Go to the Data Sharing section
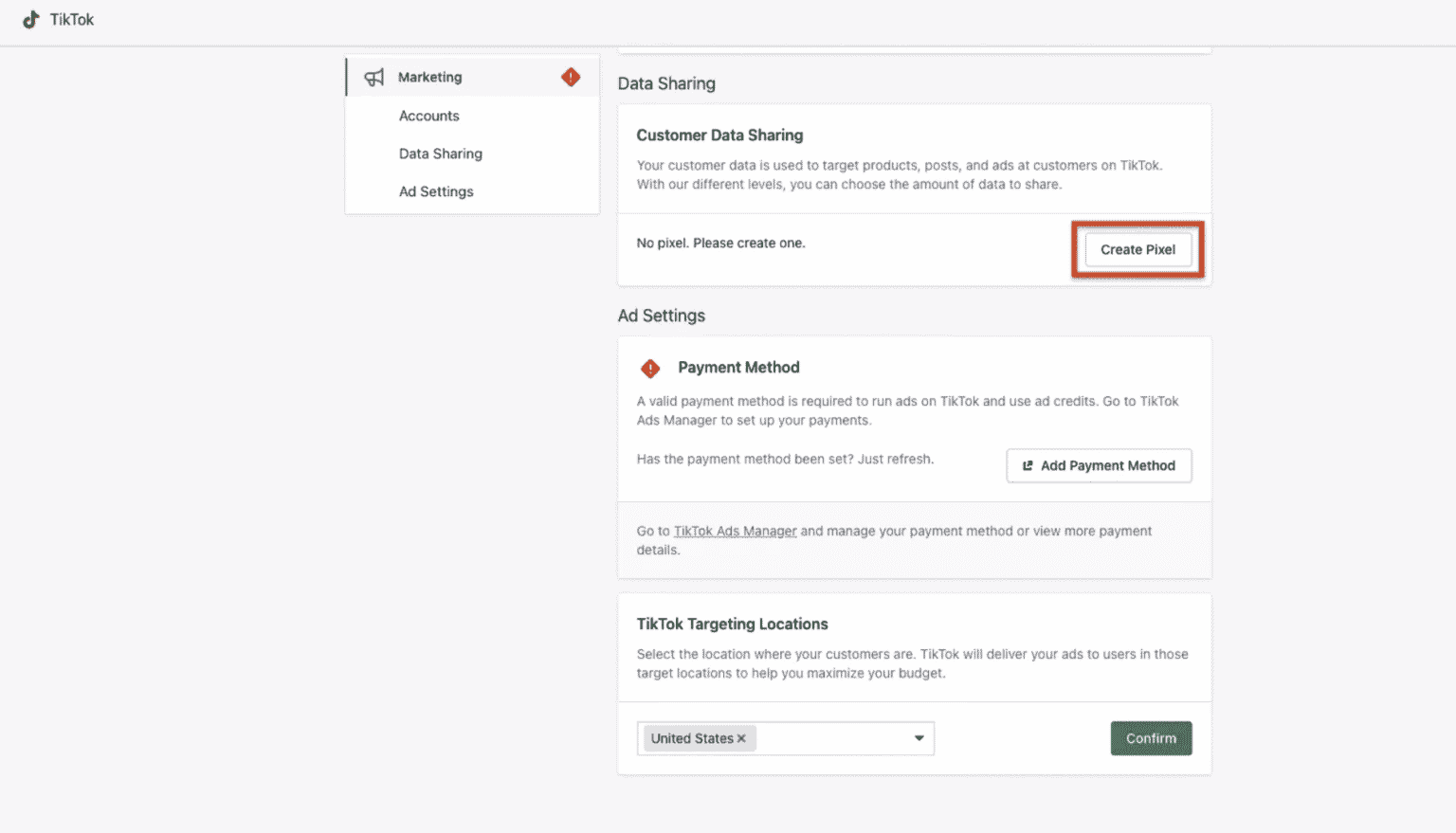 pos(441,154)
